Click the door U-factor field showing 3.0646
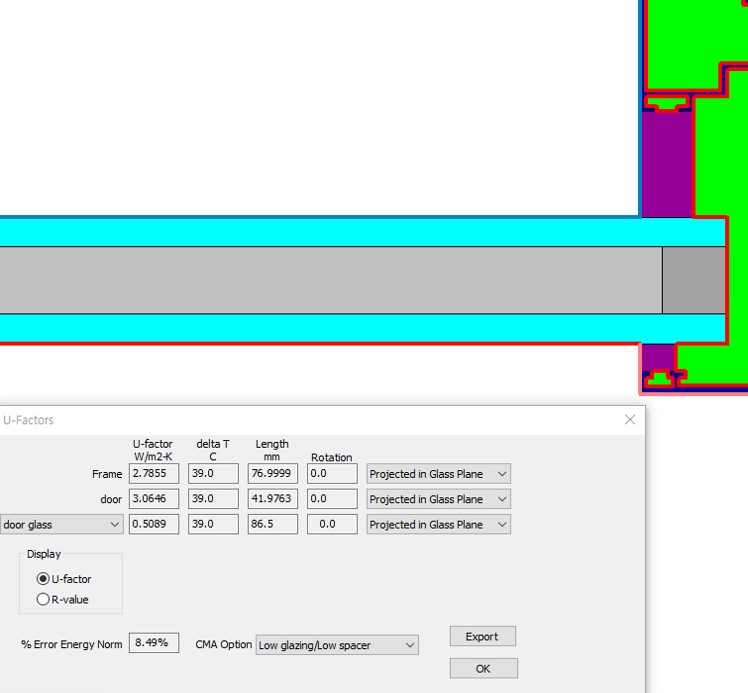 (x=154, y=499)
